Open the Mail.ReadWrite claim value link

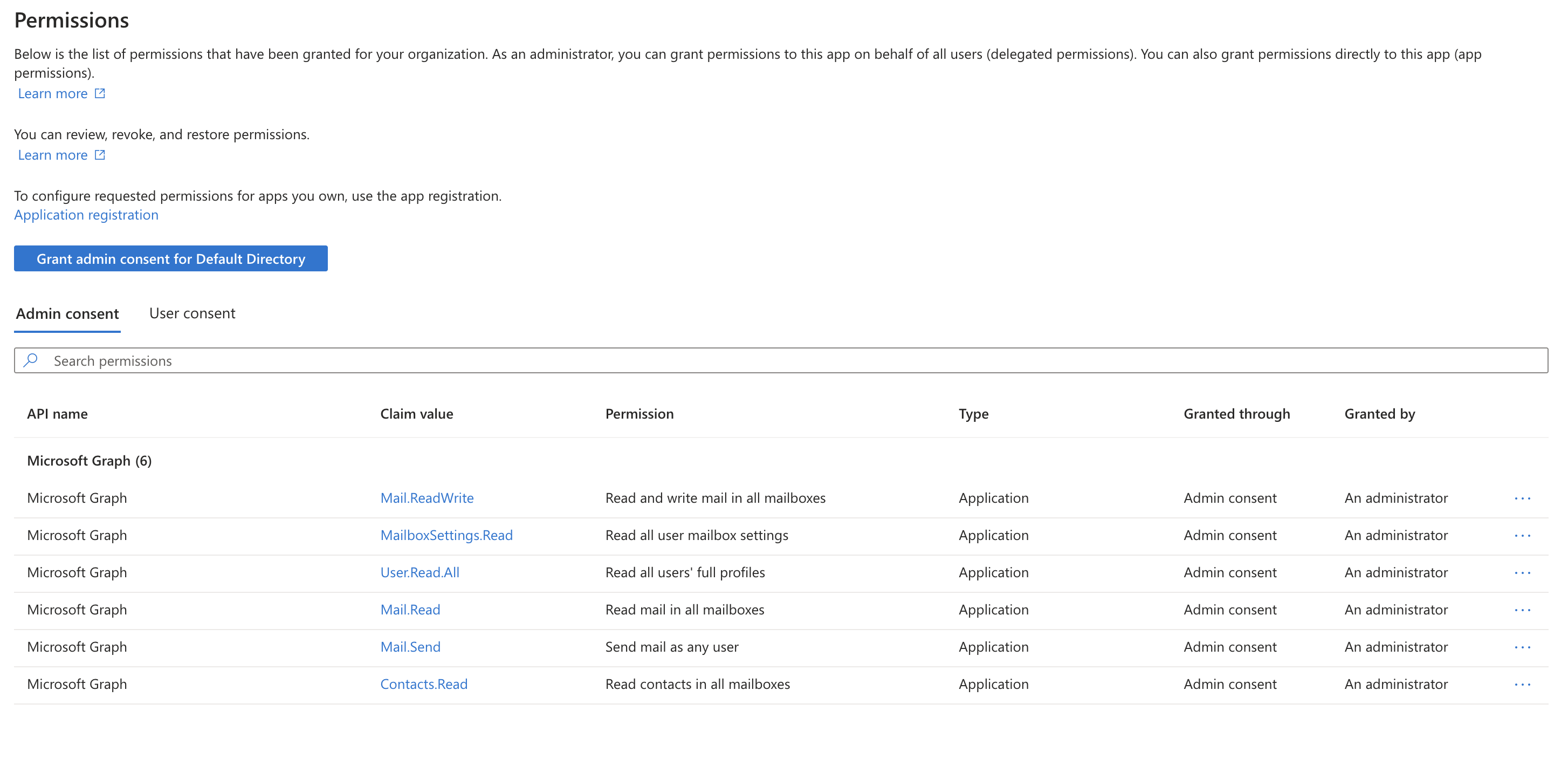(x=427, y=497)
